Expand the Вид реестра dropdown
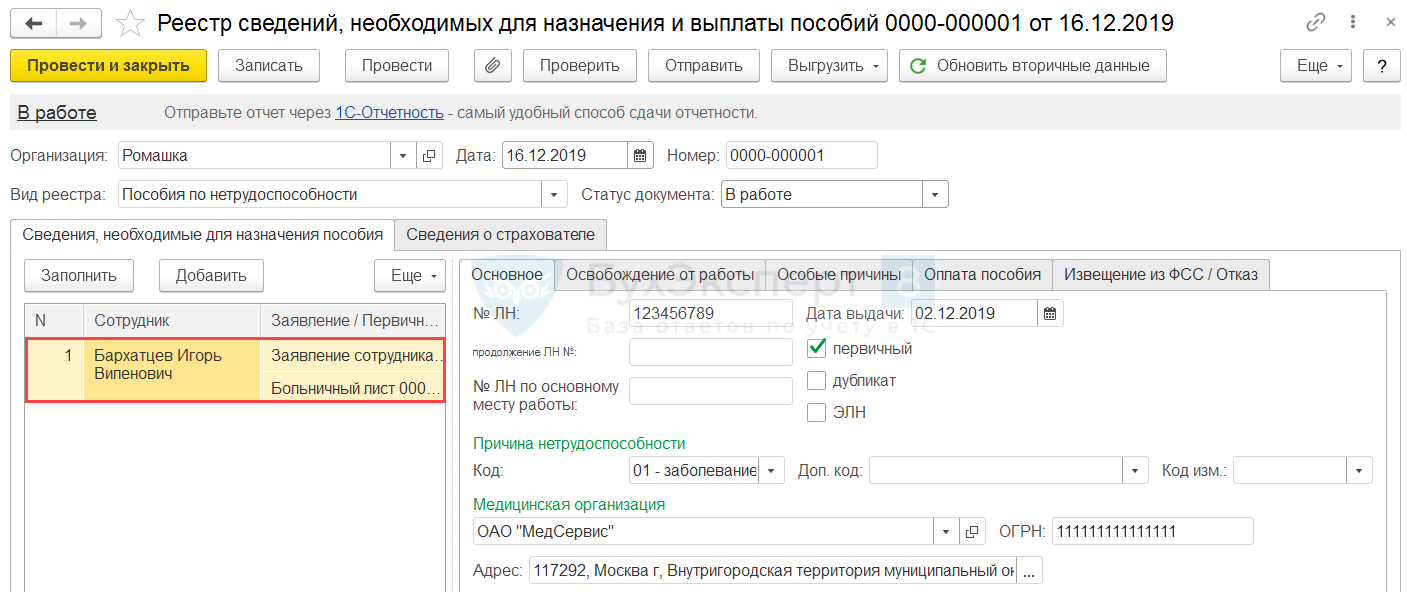1407x592 pixels. pyautogui.click(x=554, y=195)
